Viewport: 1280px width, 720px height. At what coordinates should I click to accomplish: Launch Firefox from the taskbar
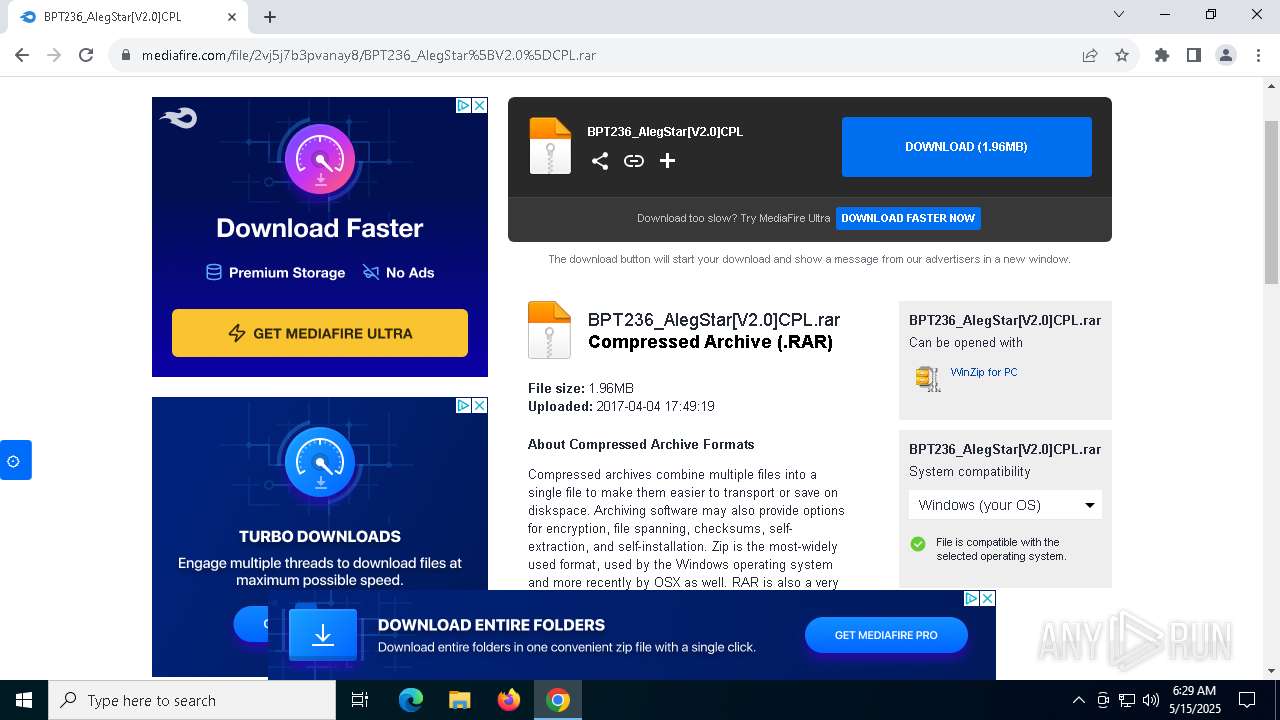point(509,700)
